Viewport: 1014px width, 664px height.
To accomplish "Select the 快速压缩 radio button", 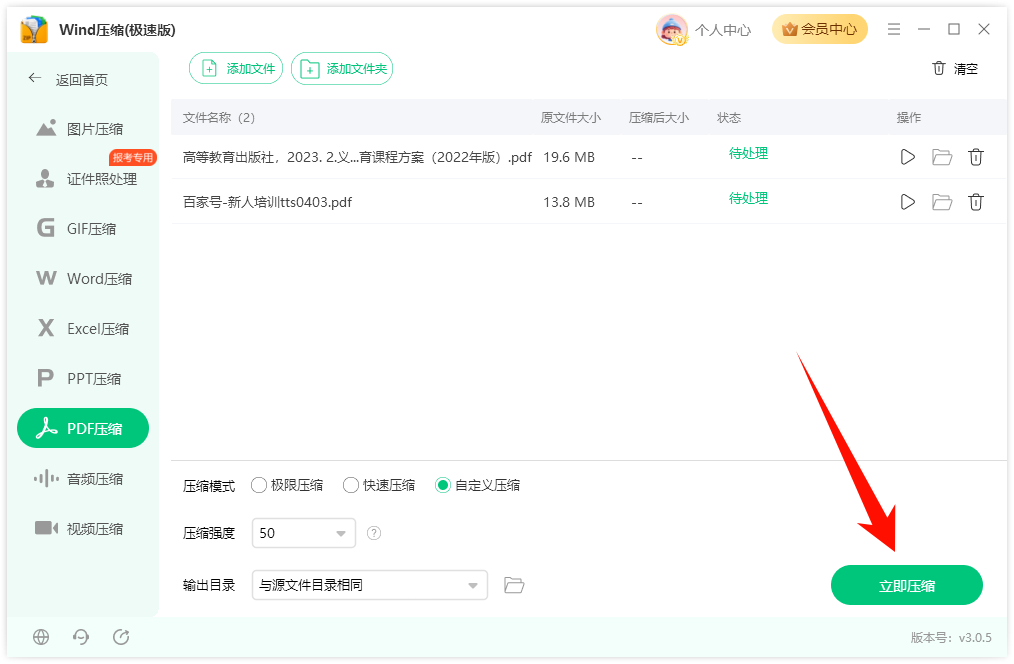I will pos(351,485).
